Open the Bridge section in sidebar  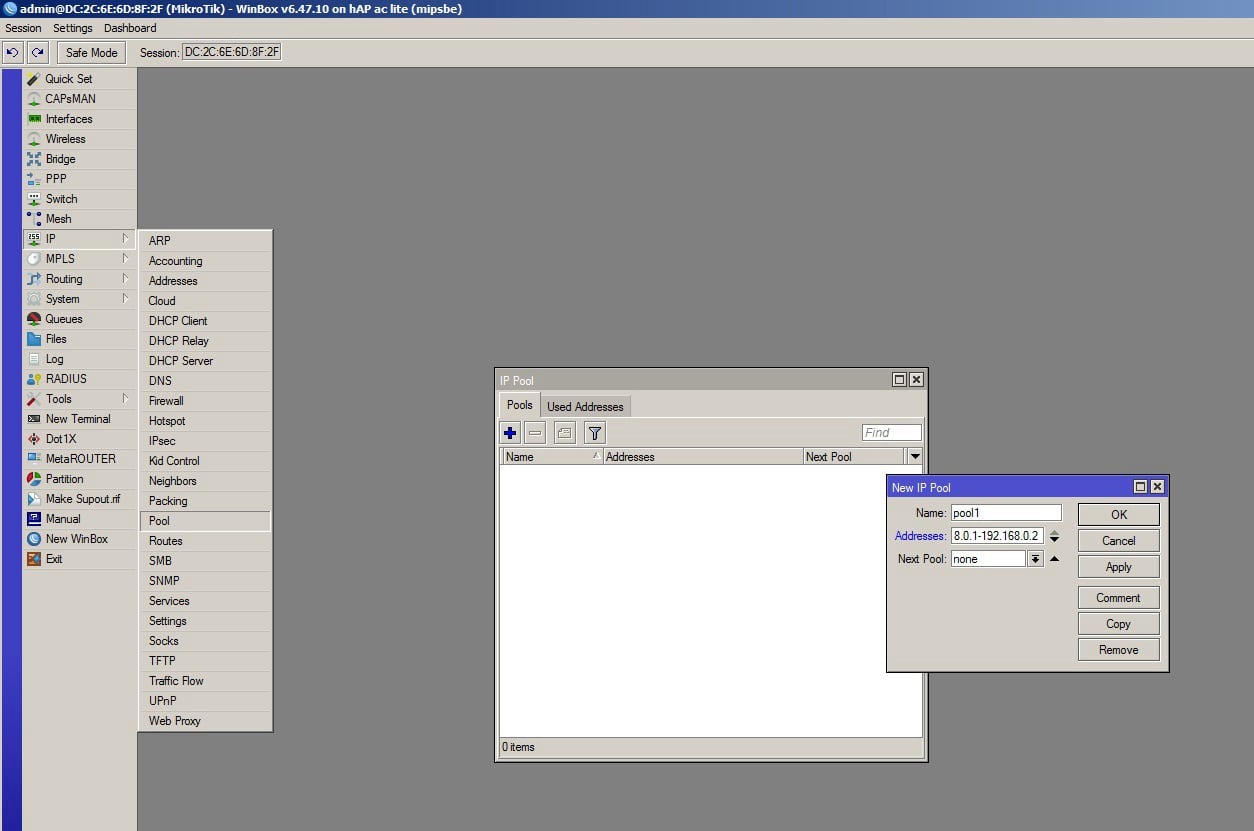(60, 159)
